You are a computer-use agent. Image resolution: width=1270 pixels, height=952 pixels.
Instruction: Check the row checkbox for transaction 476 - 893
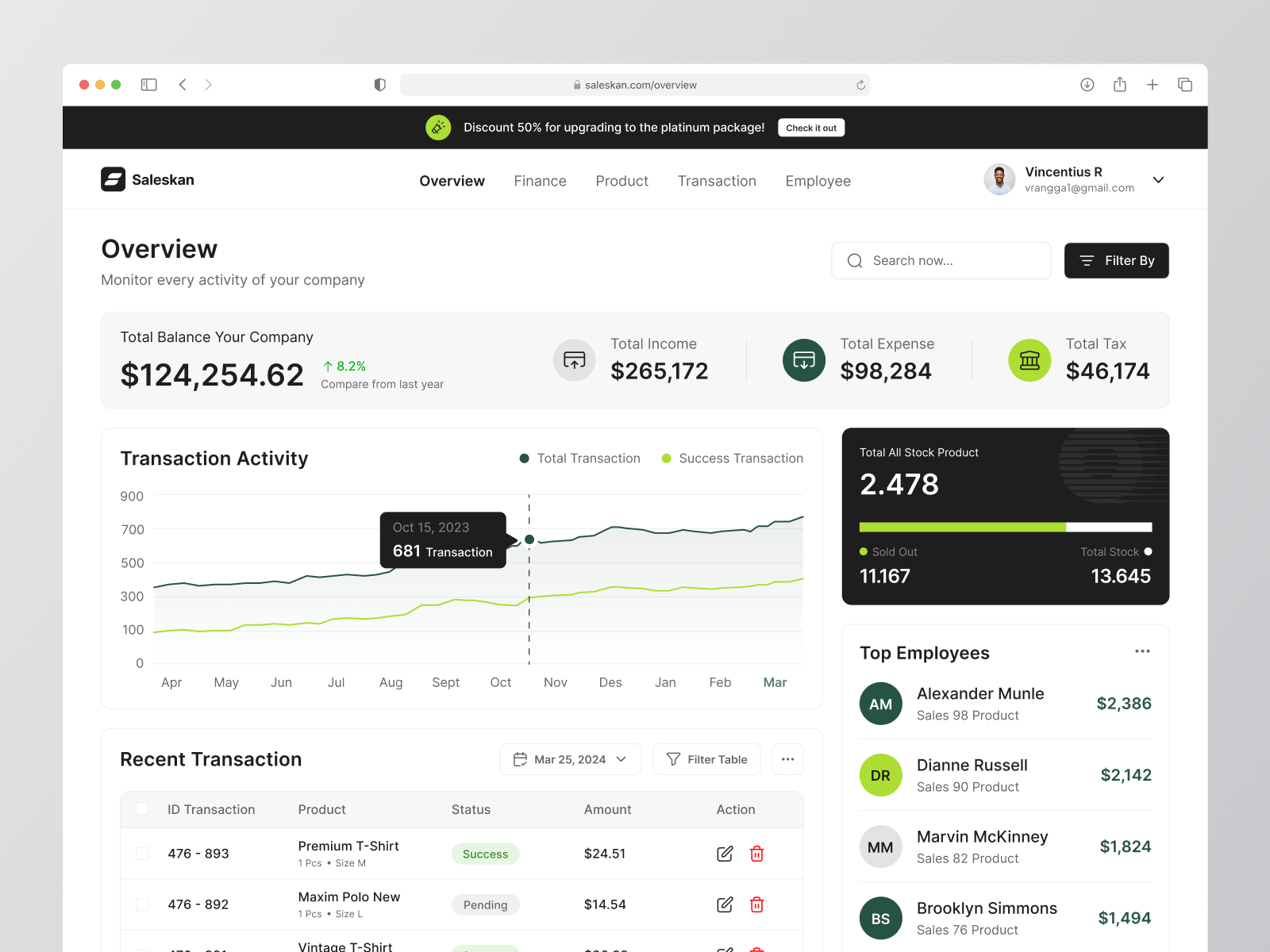[x=142, y=854]
